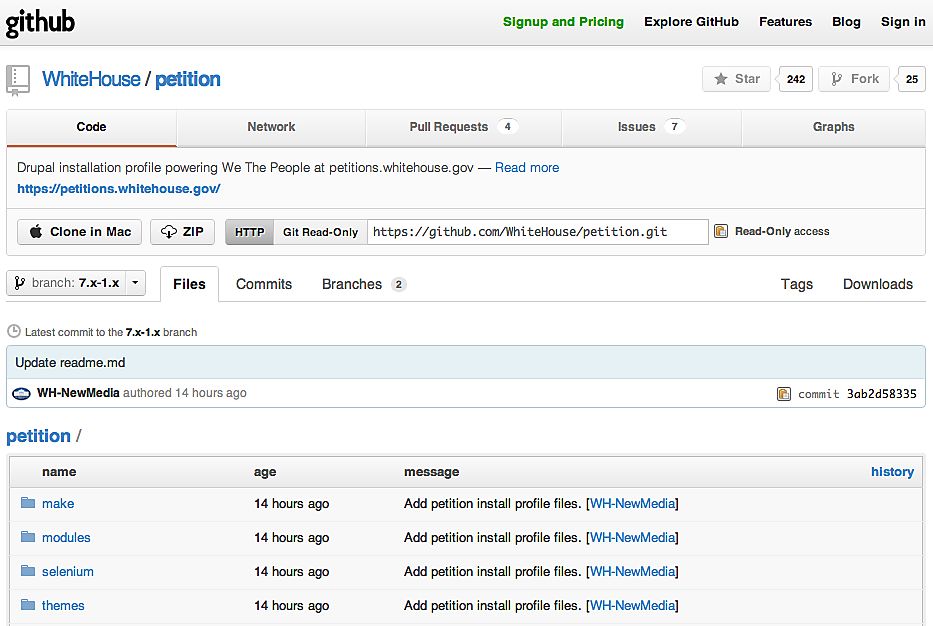Screen dimensions: 933x626
Task: Open the selenium folder
Action: pyautogui.click(x=68, y=571)
